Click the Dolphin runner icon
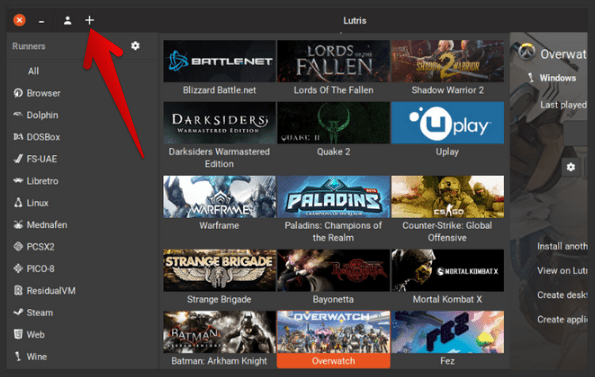The width and height of the screenshot is (595, 377). (18, 115)
